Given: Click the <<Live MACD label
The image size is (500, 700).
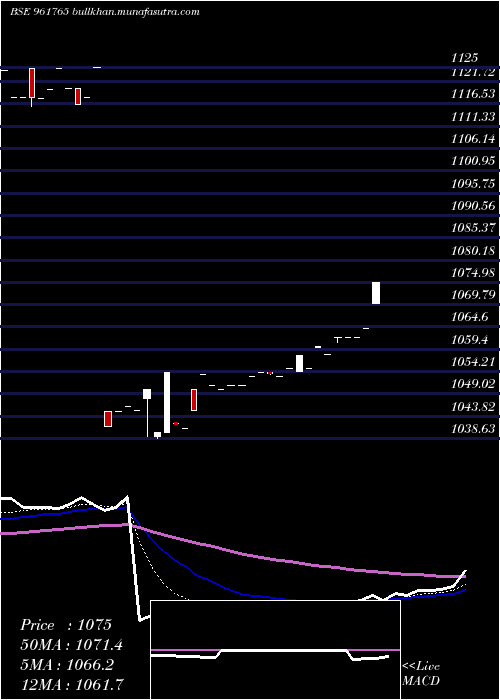Looking at the screenshot, I should pyautogui.click(x=421, y=674).
